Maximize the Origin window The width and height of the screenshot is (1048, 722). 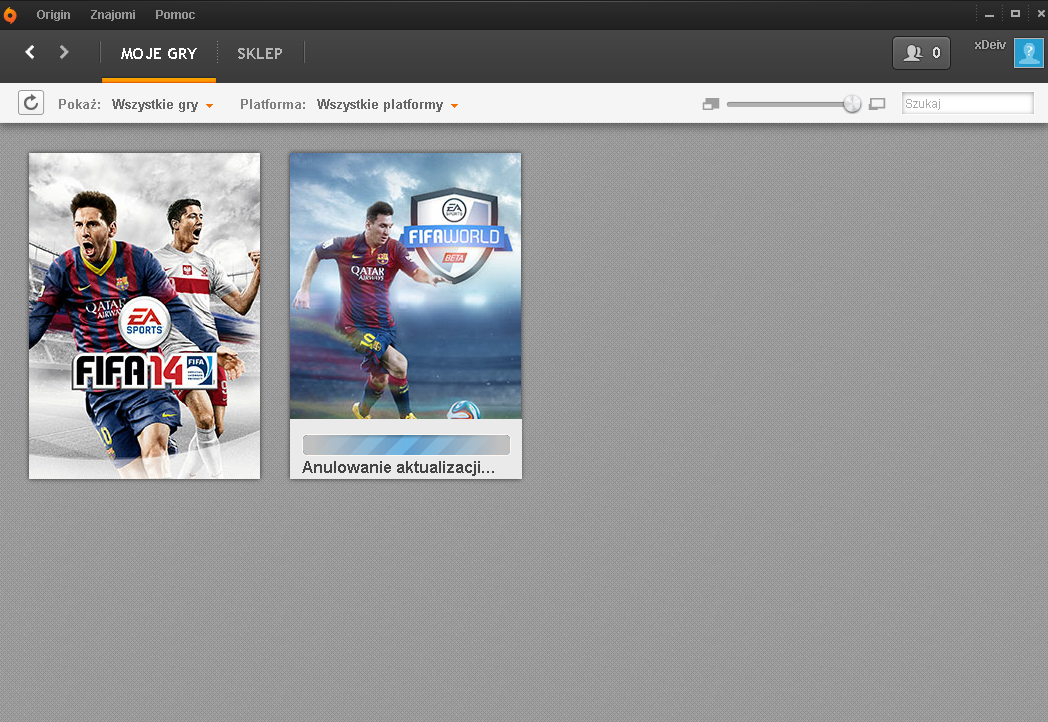tap(1015, 13)
